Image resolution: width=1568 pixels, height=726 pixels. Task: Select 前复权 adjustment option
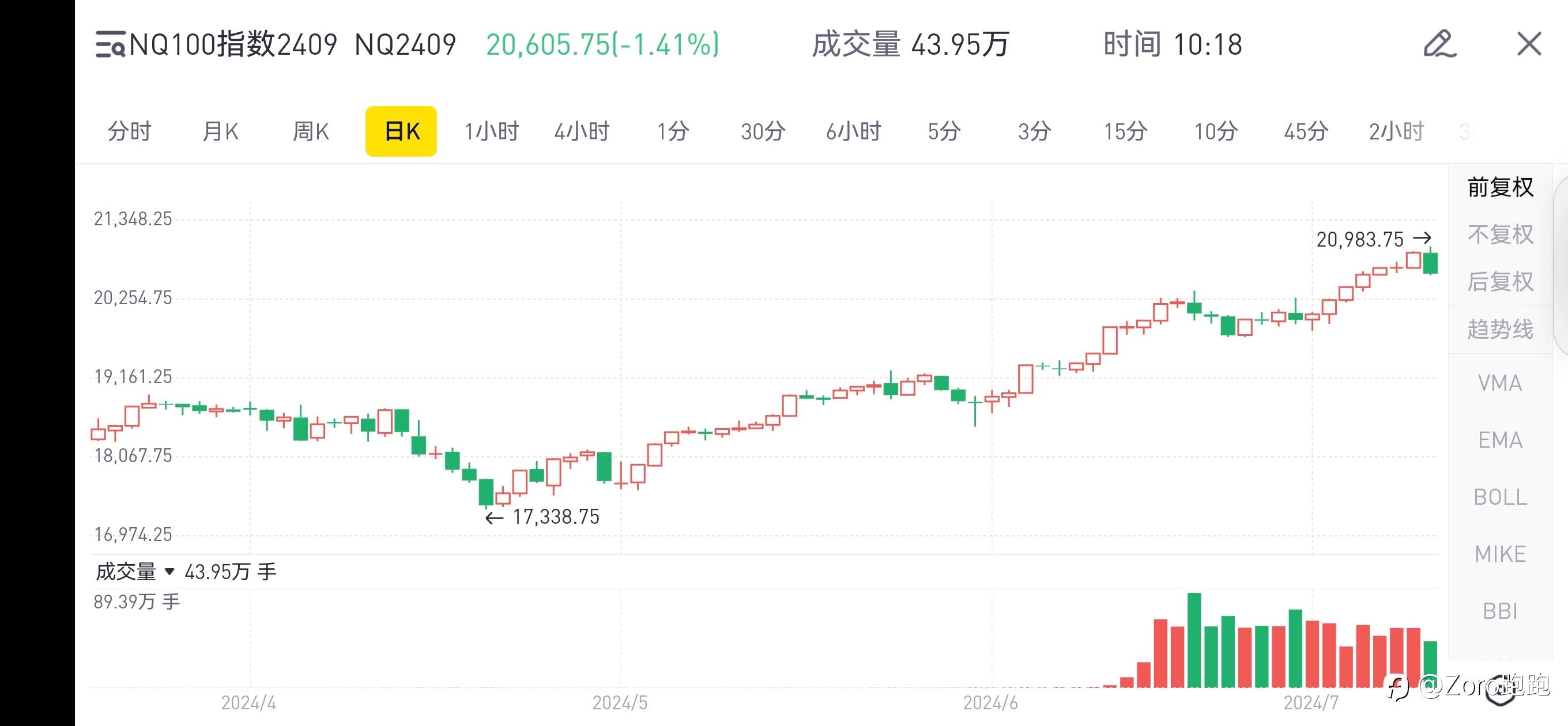tap(1500, 187)
